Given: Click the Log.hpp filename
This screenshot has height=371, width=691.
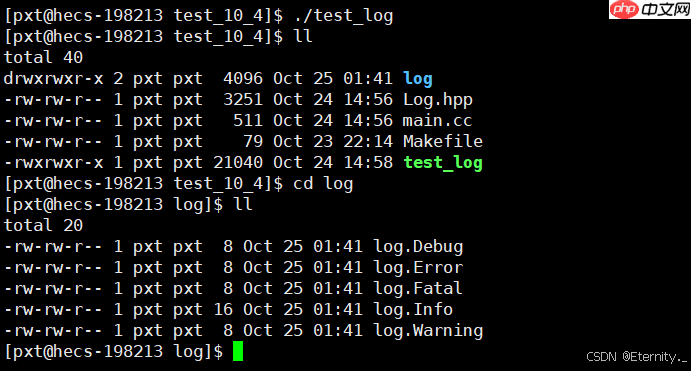Looking at the screenshot, I should [438, 100].
